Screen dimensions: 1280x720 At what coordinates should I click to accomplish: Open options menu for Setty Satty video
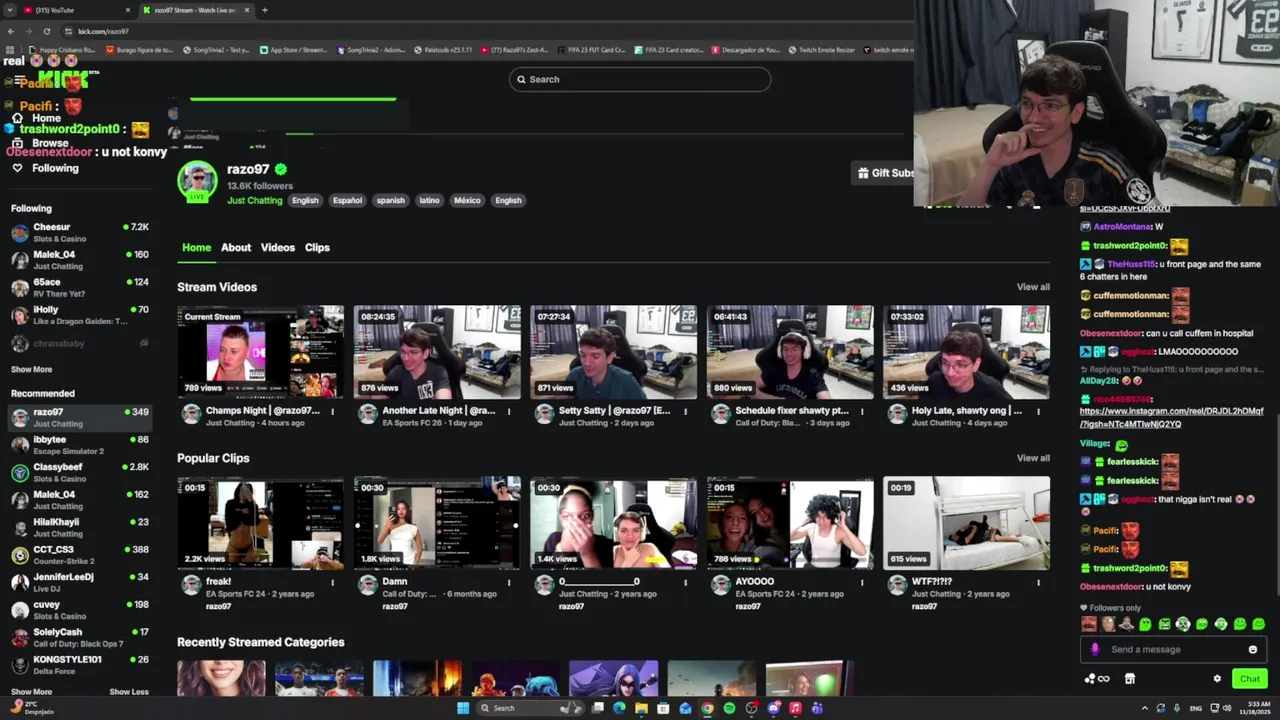tap(685, 411)
